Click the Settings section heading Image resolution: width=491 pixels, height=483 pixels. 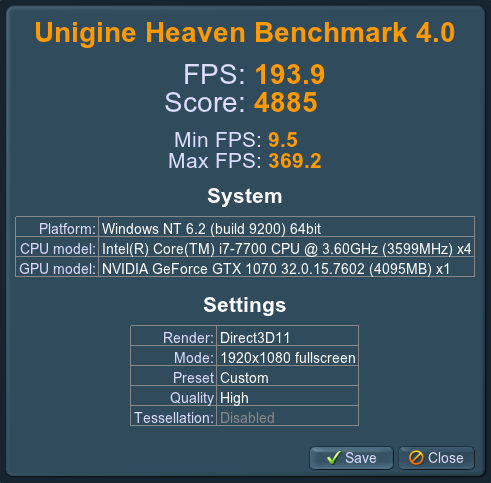[x=245, y=305]
